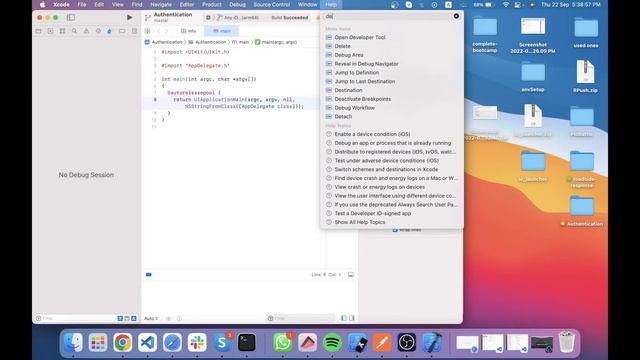
Task: Open the related items grid icon in editor
Action: click(x=147, y=31)
